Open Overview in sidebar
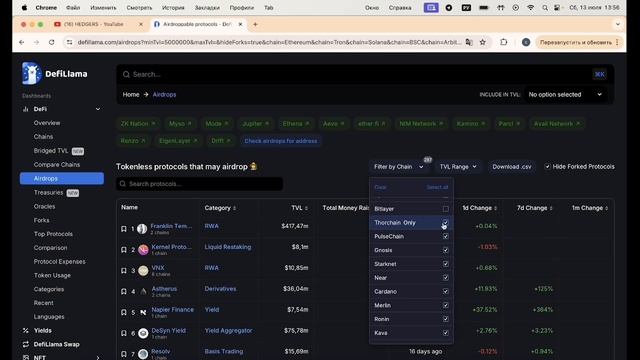The width and height of the screenshot is (640, 360). pos(47,123)
